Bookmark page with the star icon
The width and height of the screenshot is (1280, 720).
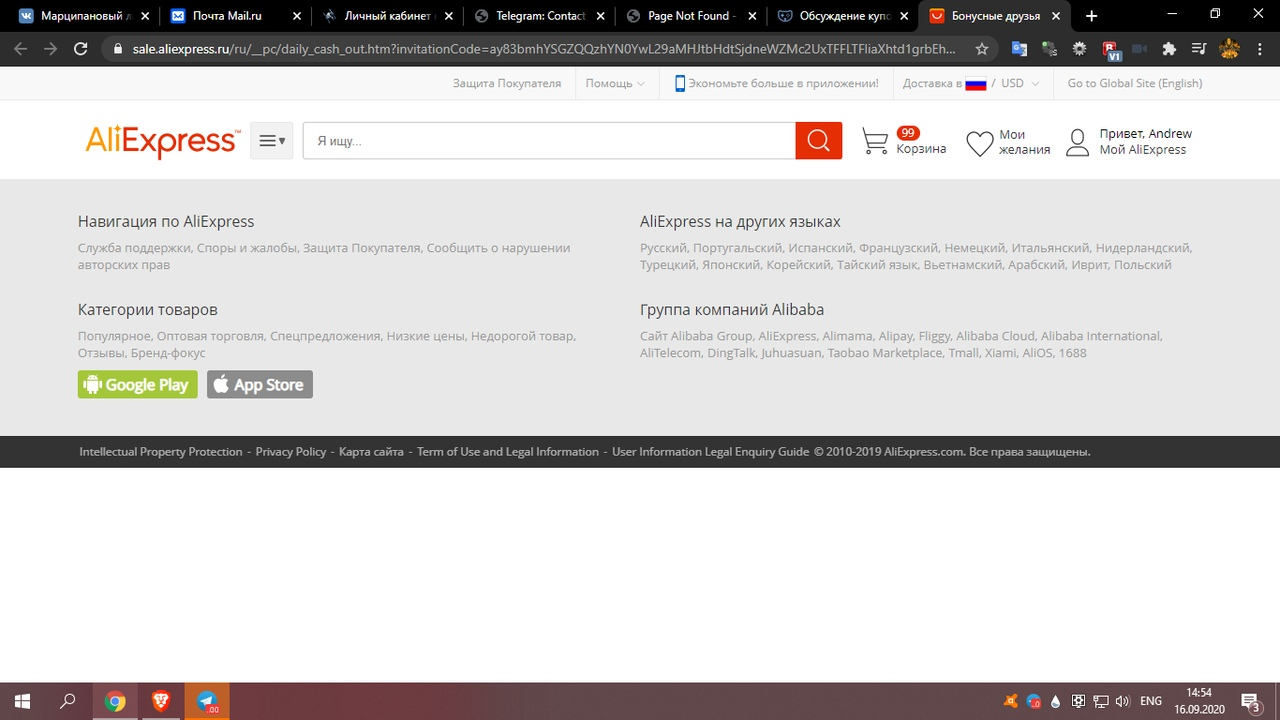(x=982, y=49)
